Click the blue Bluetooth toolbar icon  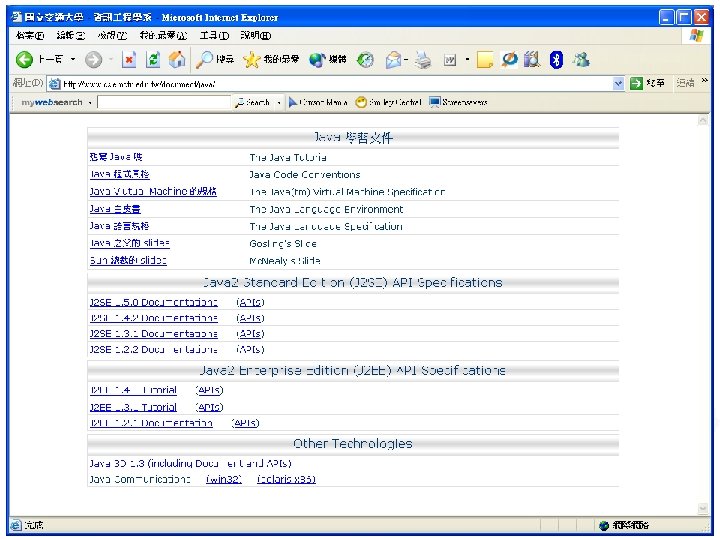(x=557, y=60)
